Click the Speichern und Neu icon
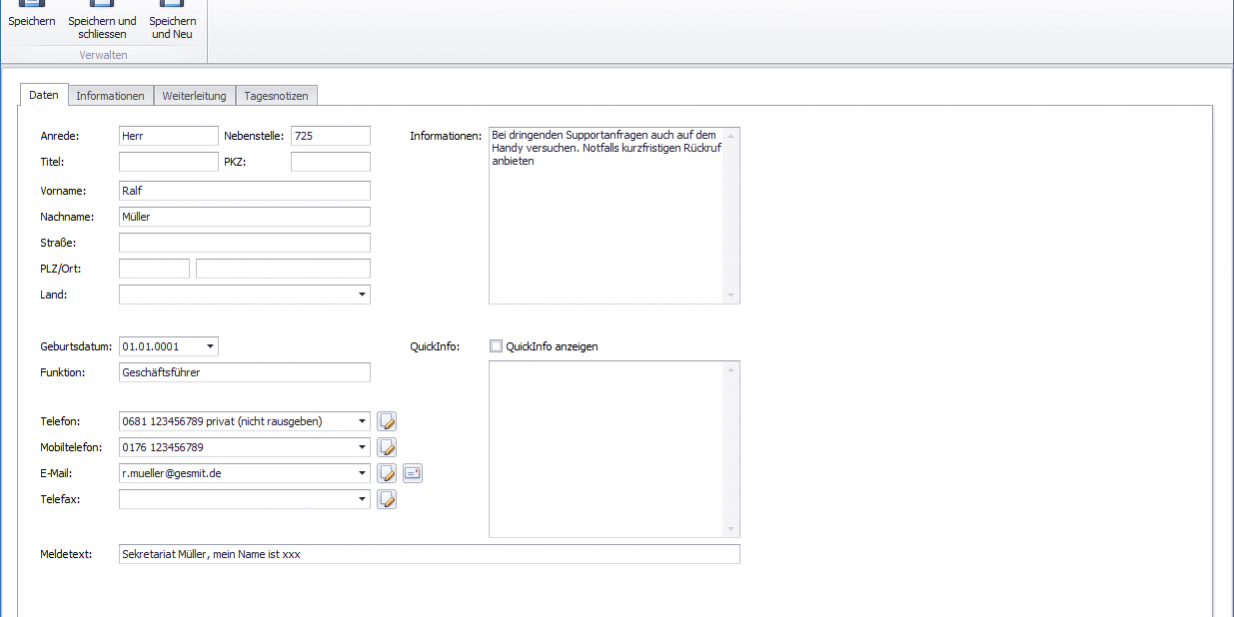The height and width of the screenshot is (617, 1234). point(173,5)
